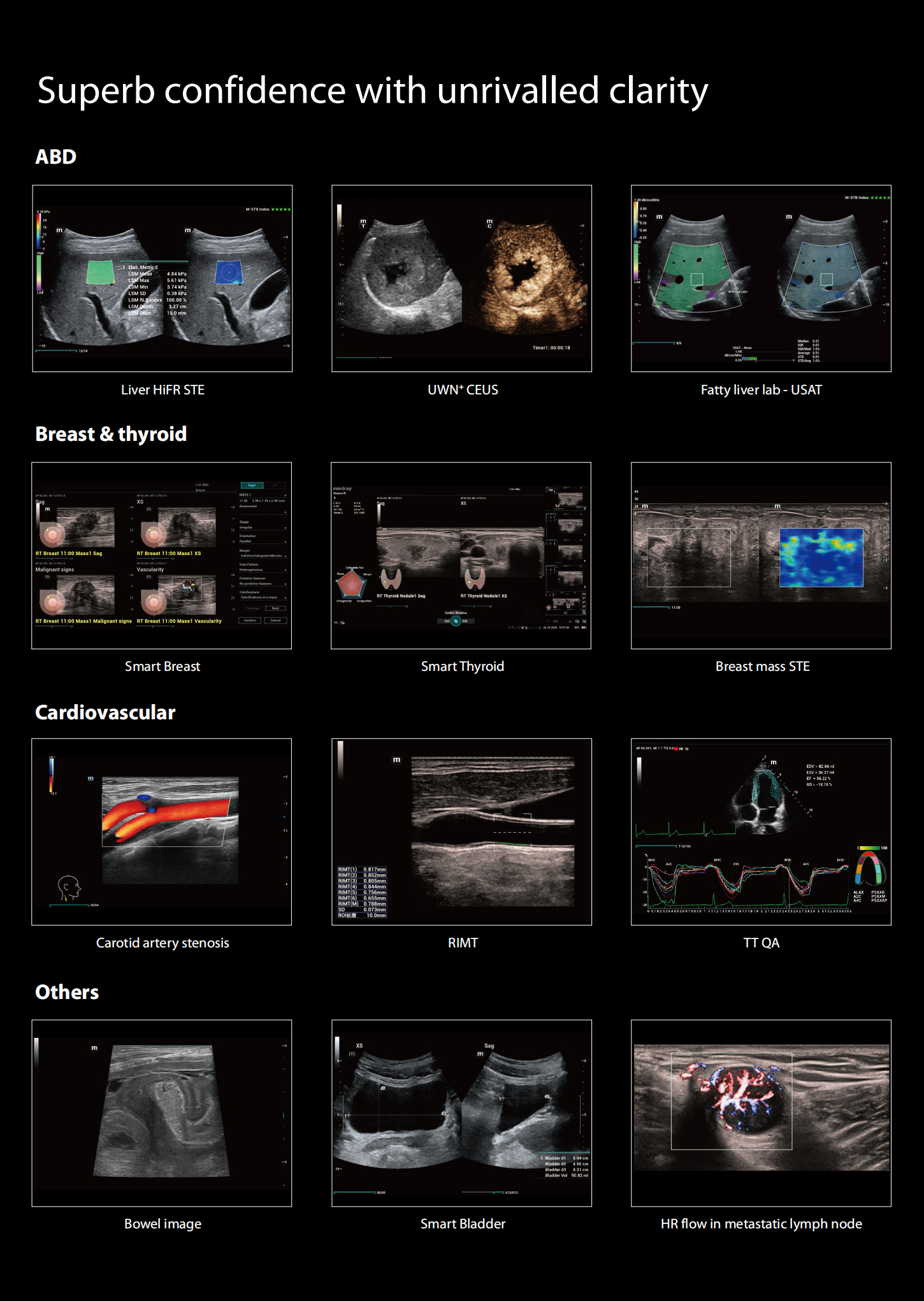Click the Bladder Vol 90.82 ml row
Screen dimensions: 924x1301
567,1175
